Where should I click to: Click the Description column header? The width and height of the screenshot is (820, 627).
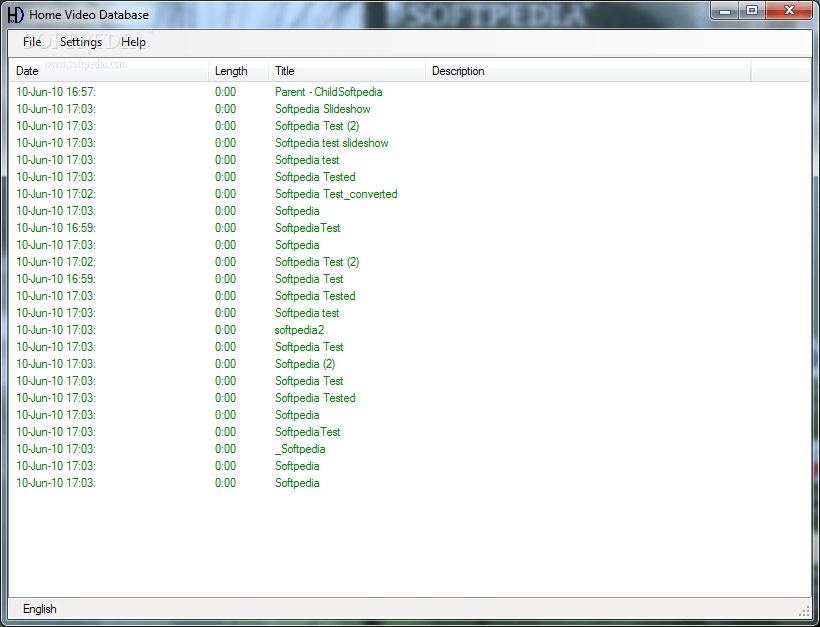coord(588,71)
